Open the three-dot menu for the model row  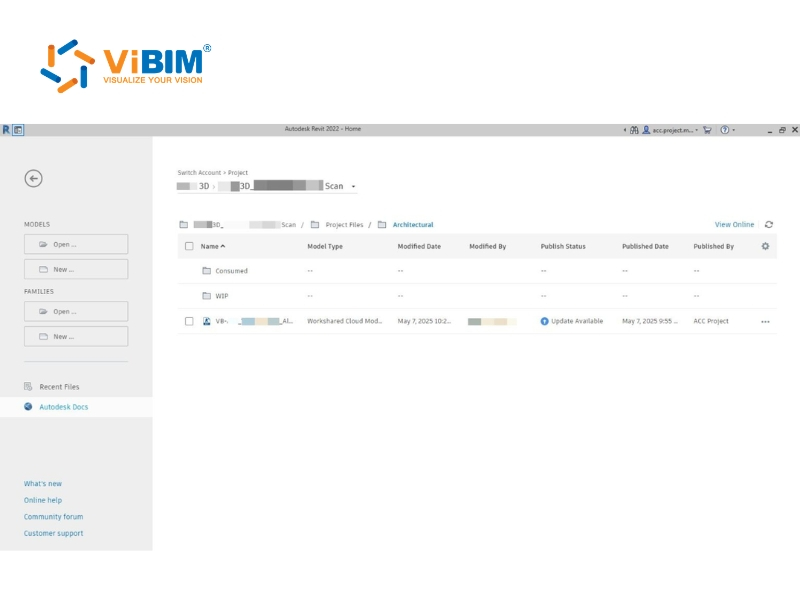[766, 322]
